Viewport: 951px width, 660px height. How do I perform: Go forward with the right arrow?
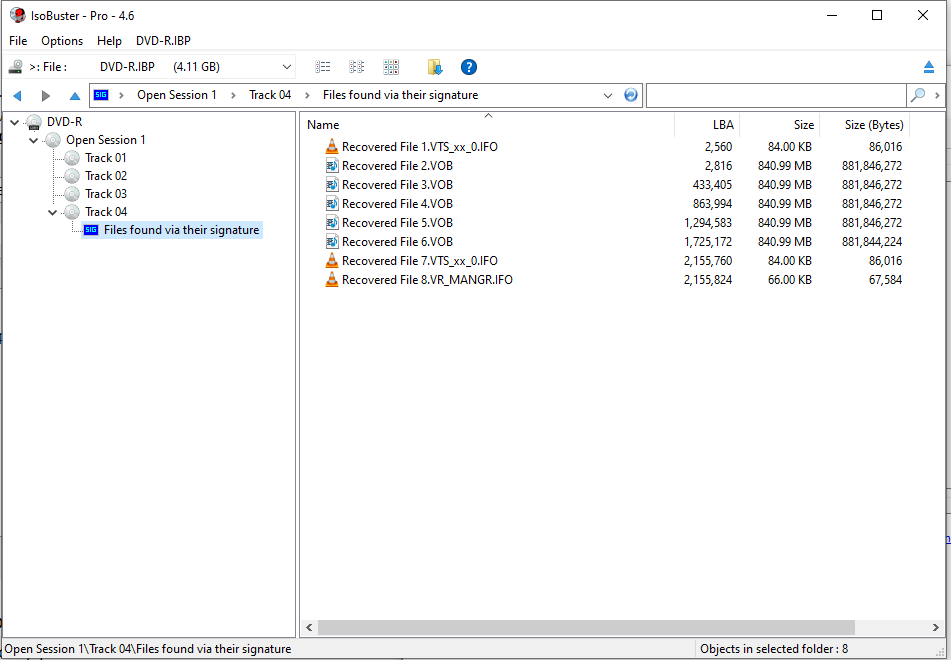coord(45,95)
